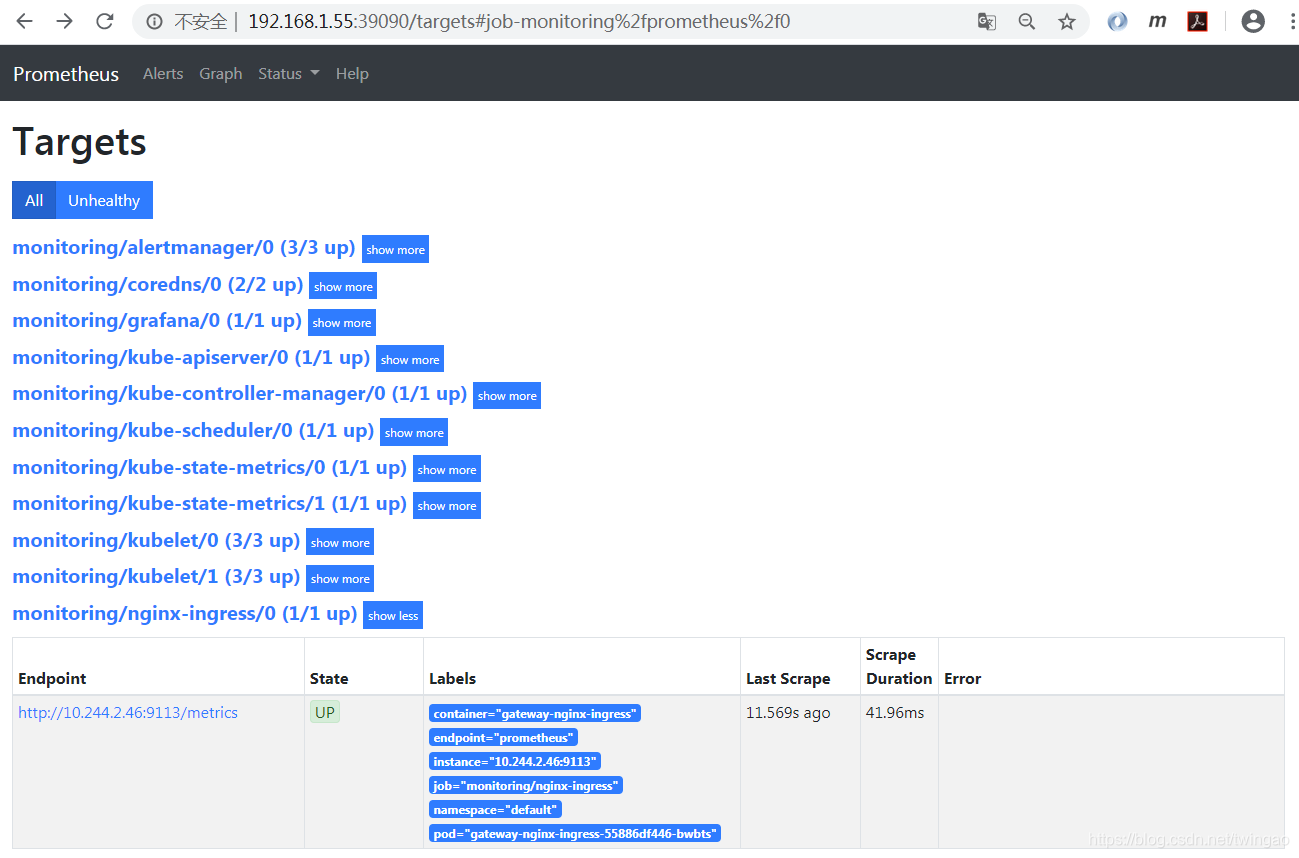Click the 41.96ms scrape duration value
Screen dimensions: 1299x858
[x=895, y=713]
